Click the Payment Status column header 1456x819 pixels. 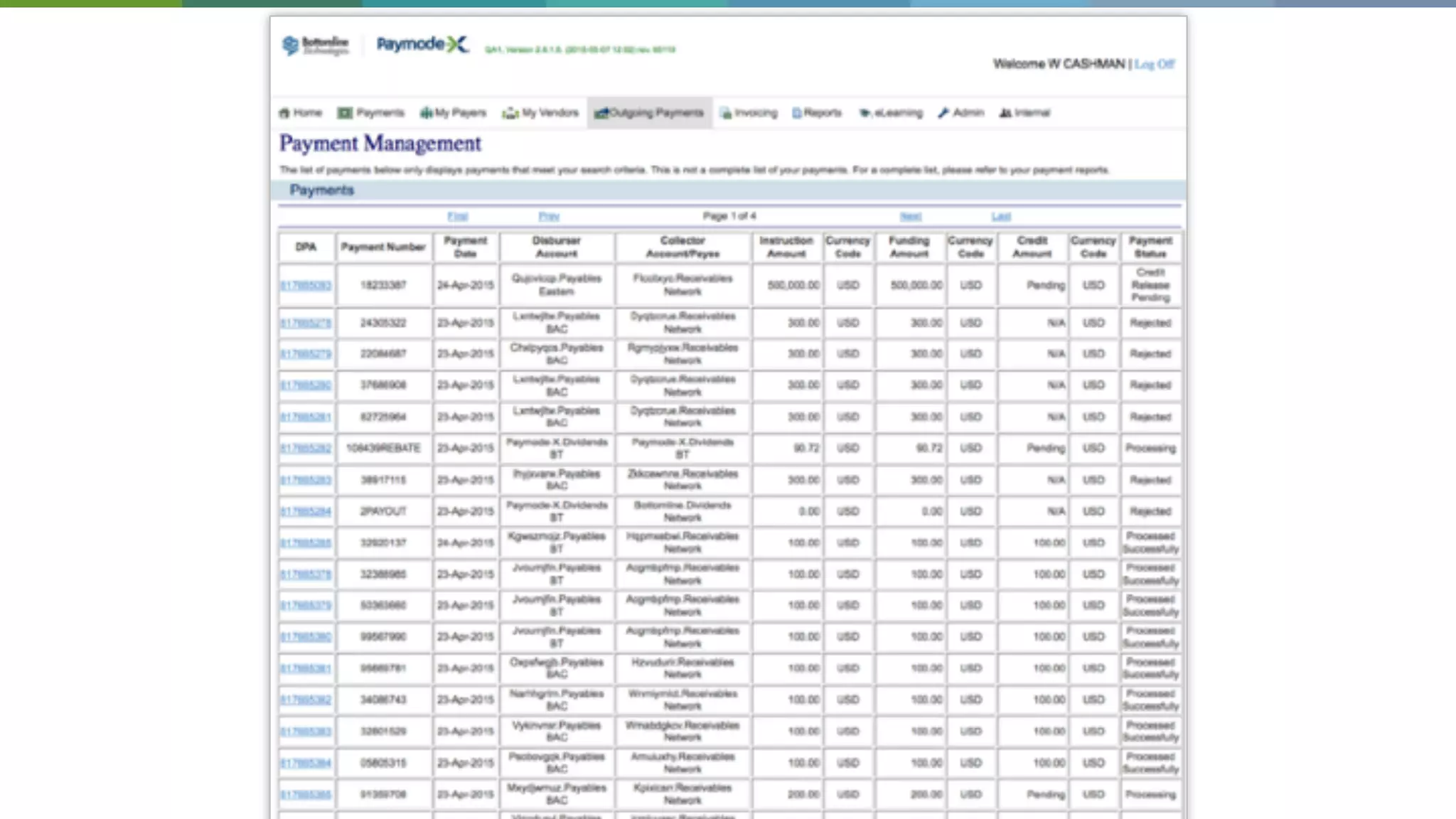(1150, 247)
